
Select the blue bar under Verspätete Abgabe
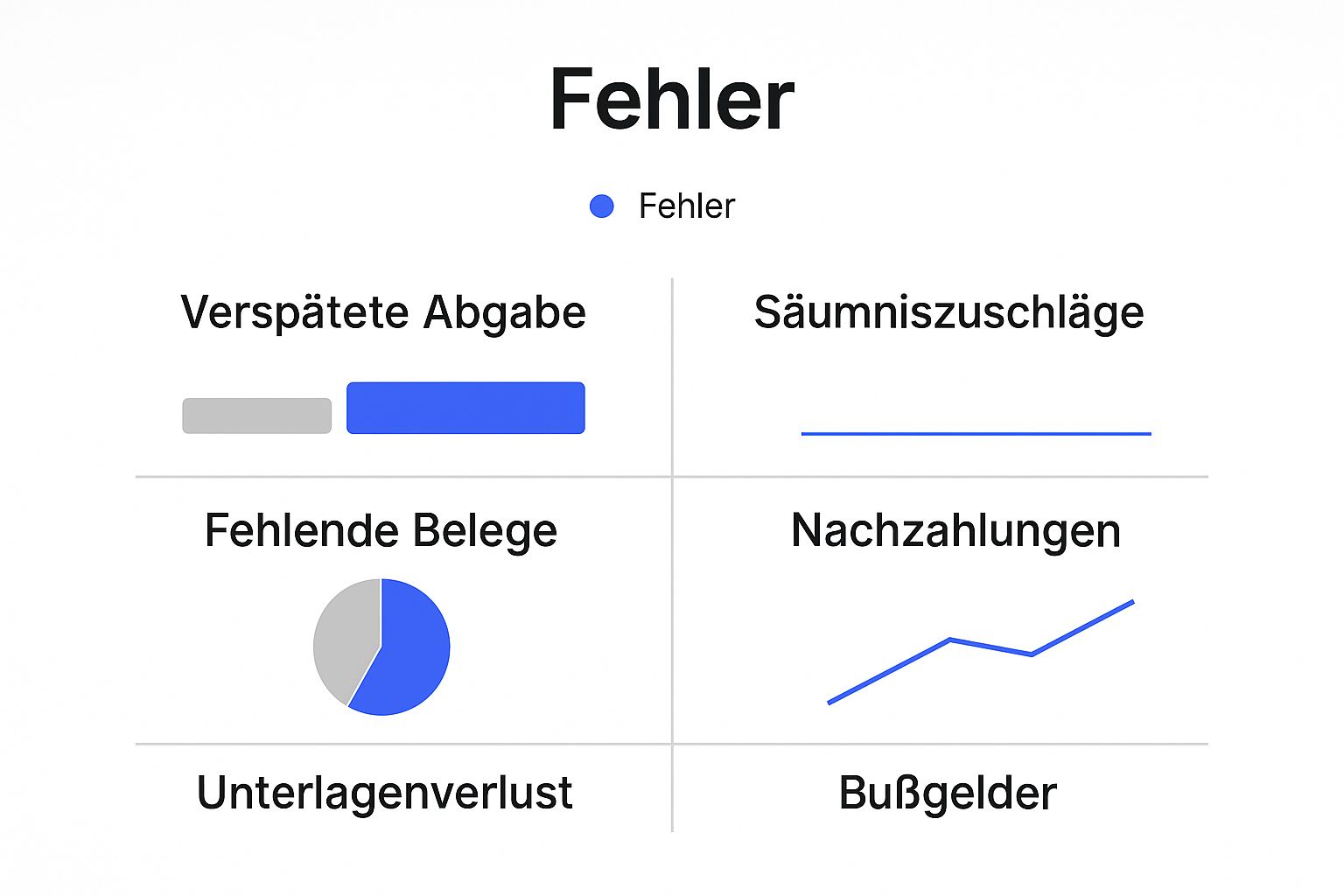point(465,408)
